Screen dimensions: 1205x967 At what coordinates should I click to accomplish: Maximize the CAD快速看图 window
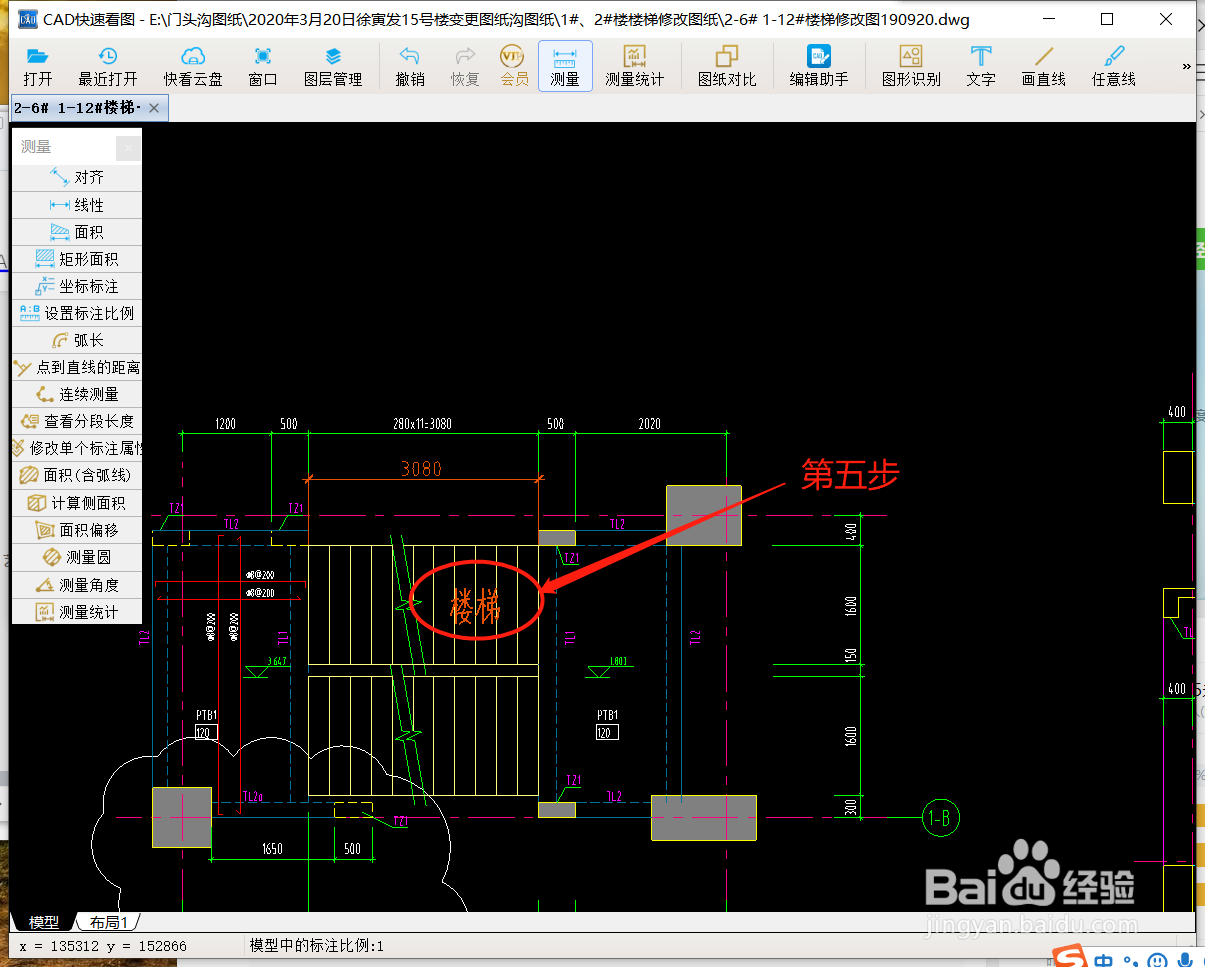click(1106, 19)
